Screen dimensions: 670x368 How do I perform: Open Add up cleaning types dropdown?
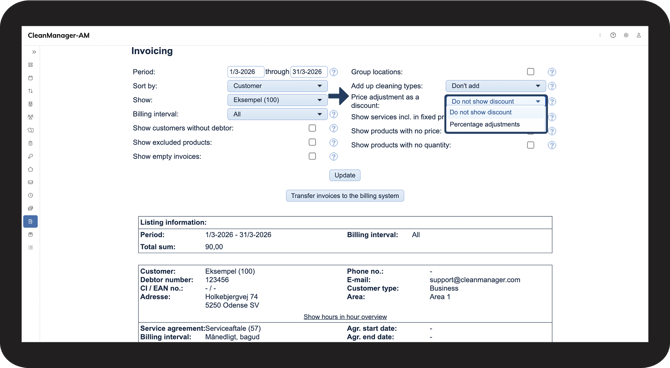[x=496, y=86]
